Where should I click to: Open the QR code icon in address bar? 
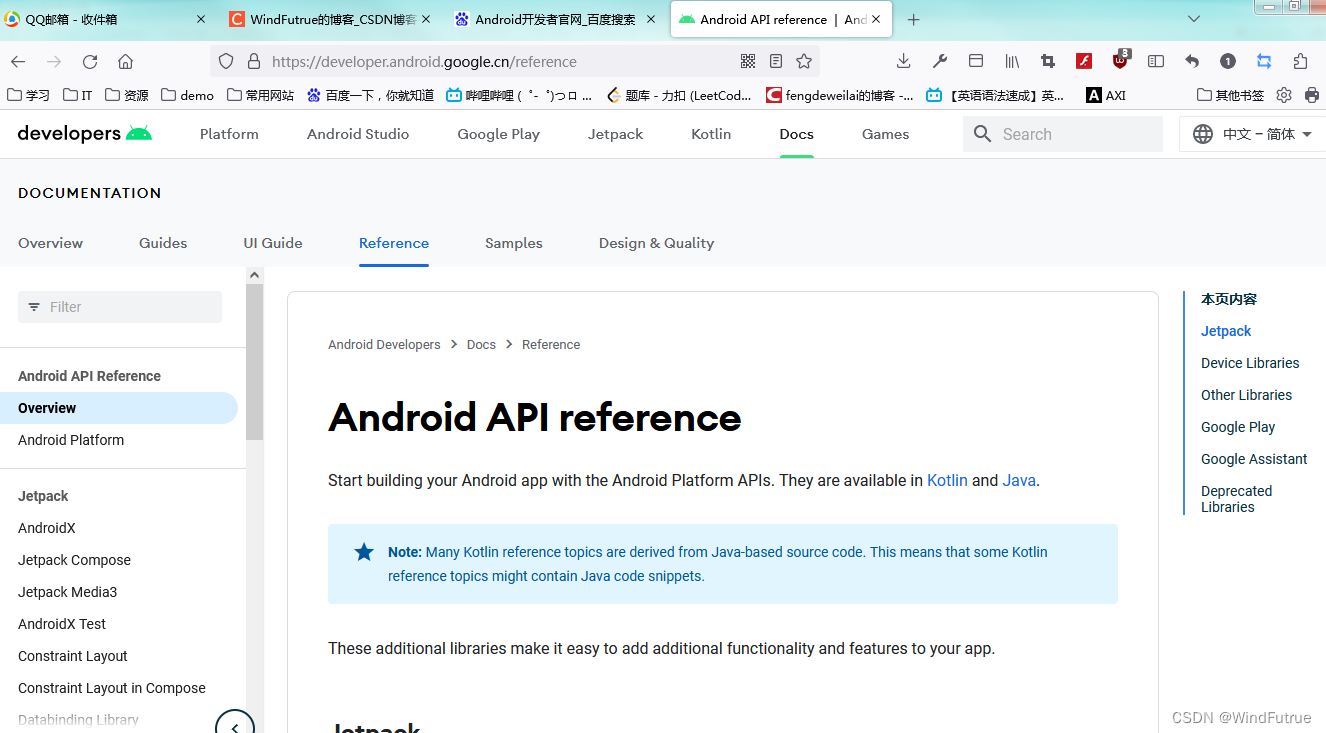748,62
